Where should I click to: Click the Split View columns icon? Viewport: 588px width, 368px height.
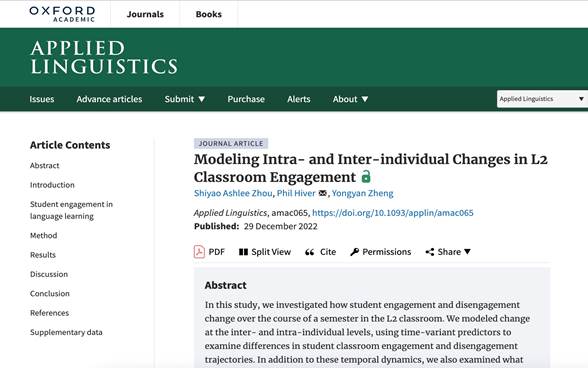[x=243, y=252]
